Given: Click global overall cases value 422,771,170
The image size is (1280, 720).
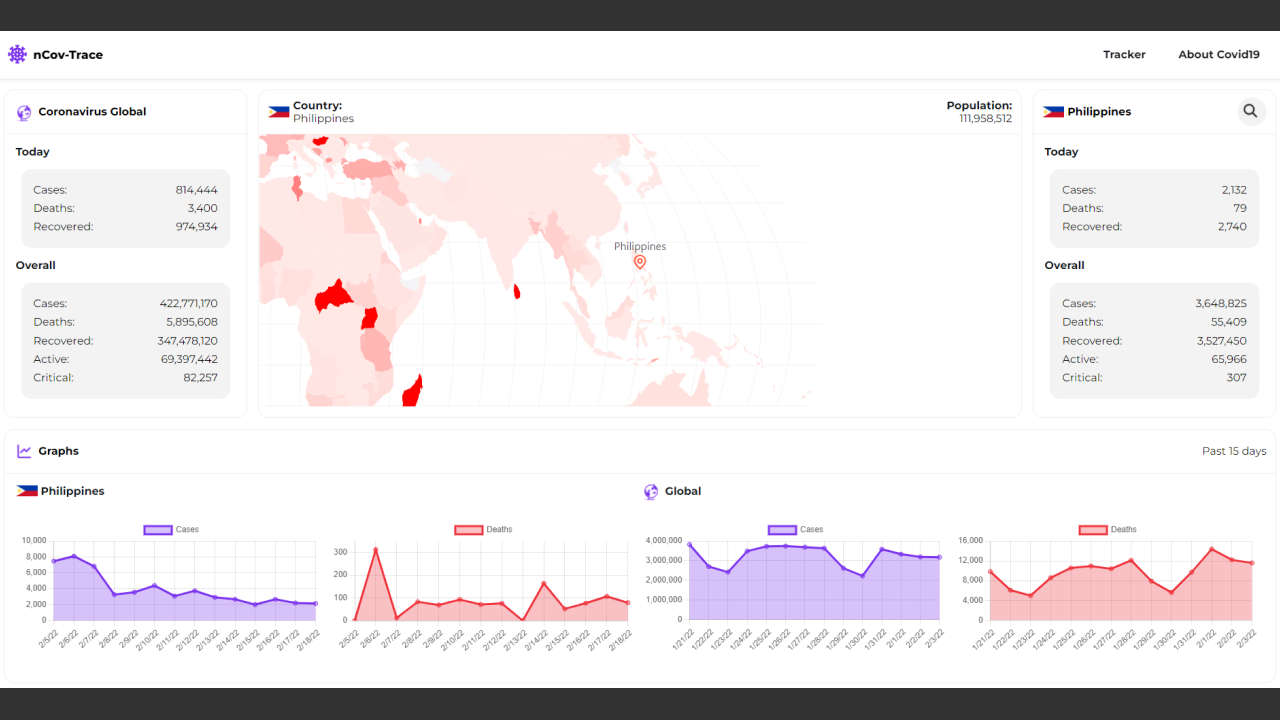Looking at the screenshot, I should tap(188, 304).
